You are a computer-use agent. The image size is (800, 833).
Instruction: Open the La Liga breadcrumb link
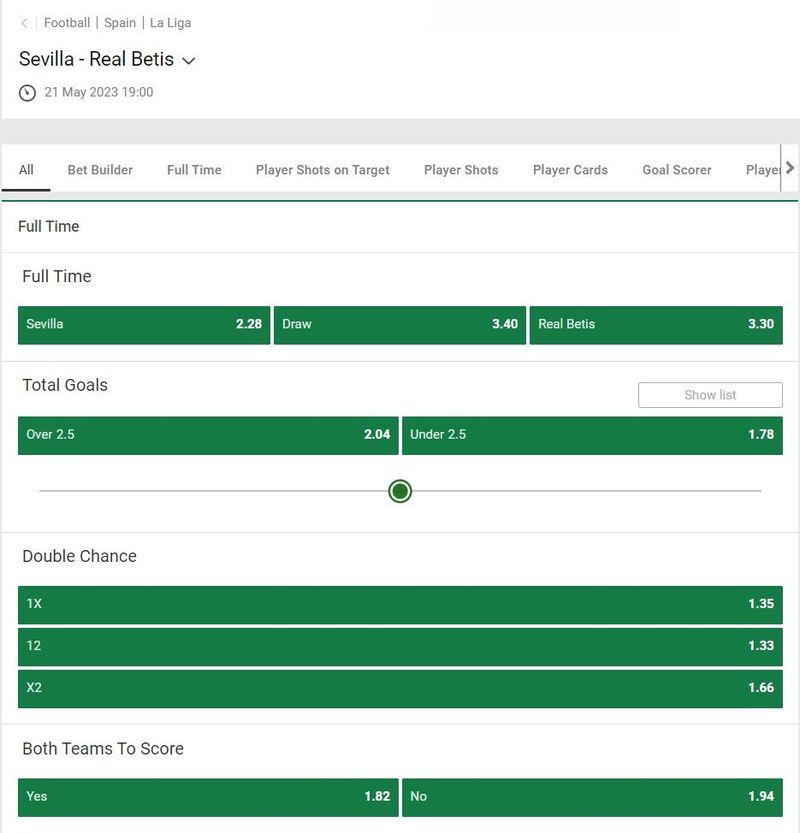(171, 23)
